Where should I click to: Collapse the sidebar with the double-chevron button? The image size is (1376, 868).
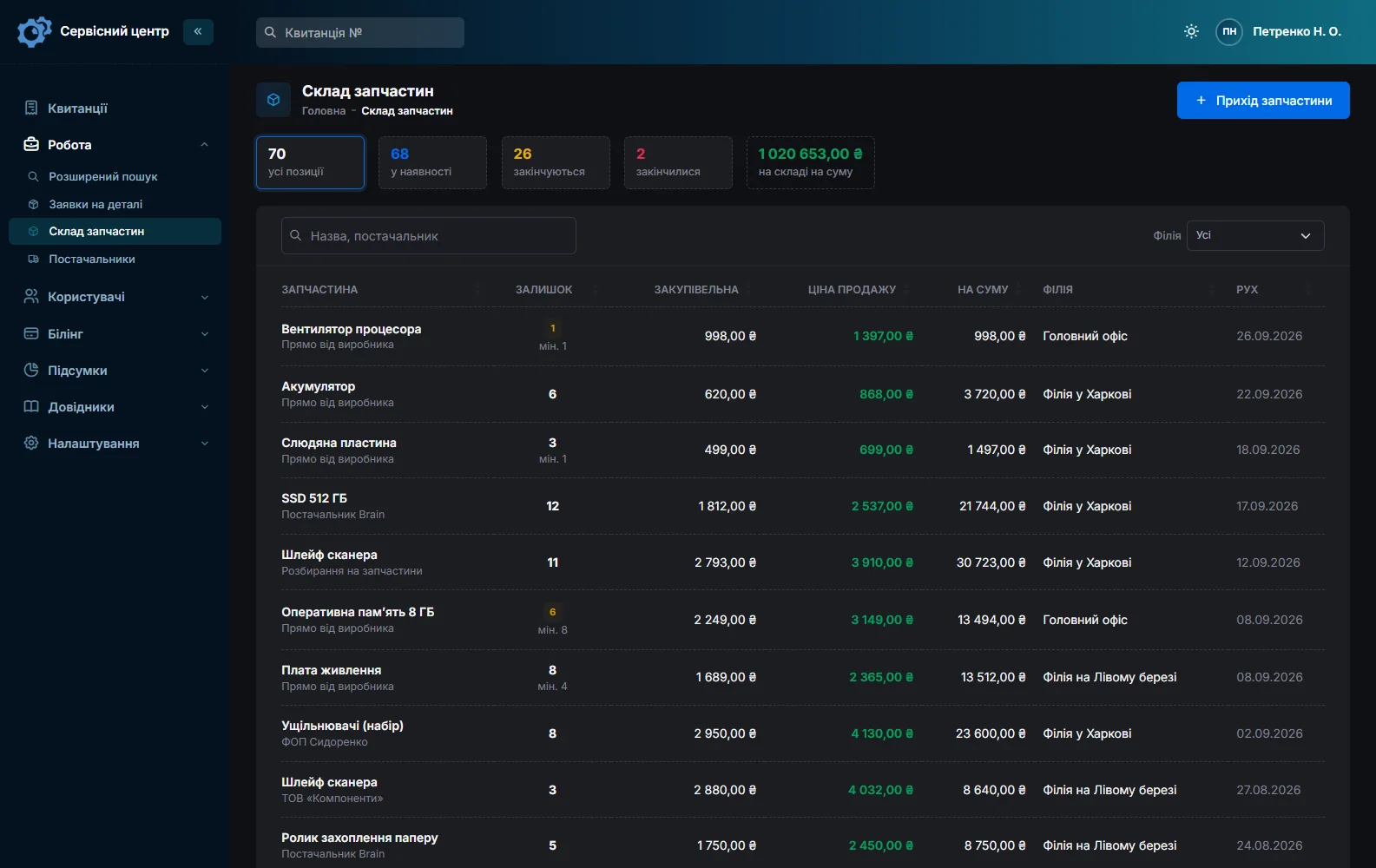tap(198, 31)
